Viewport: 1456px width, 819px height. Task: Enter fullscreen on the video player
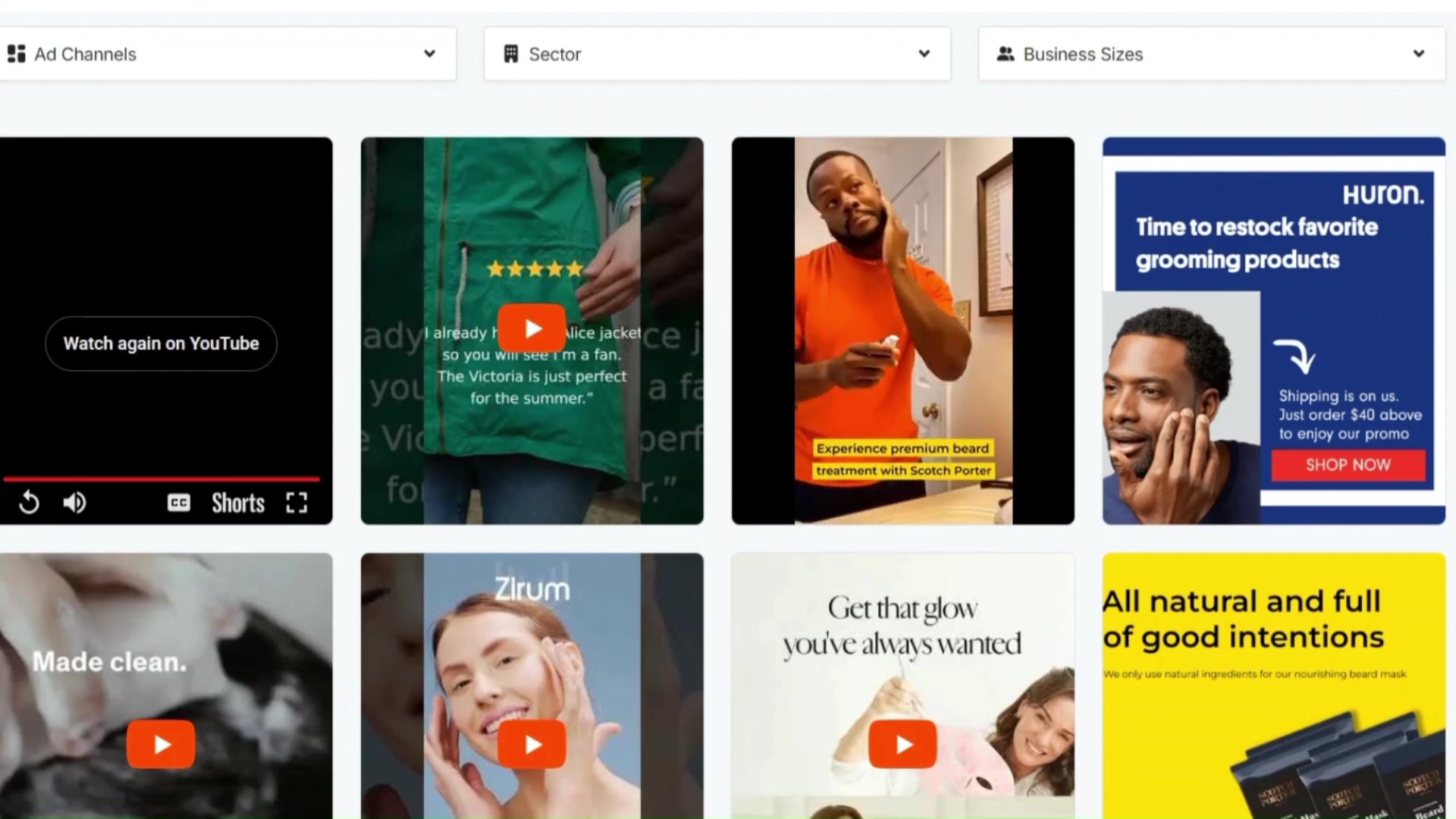pos(297,503)
